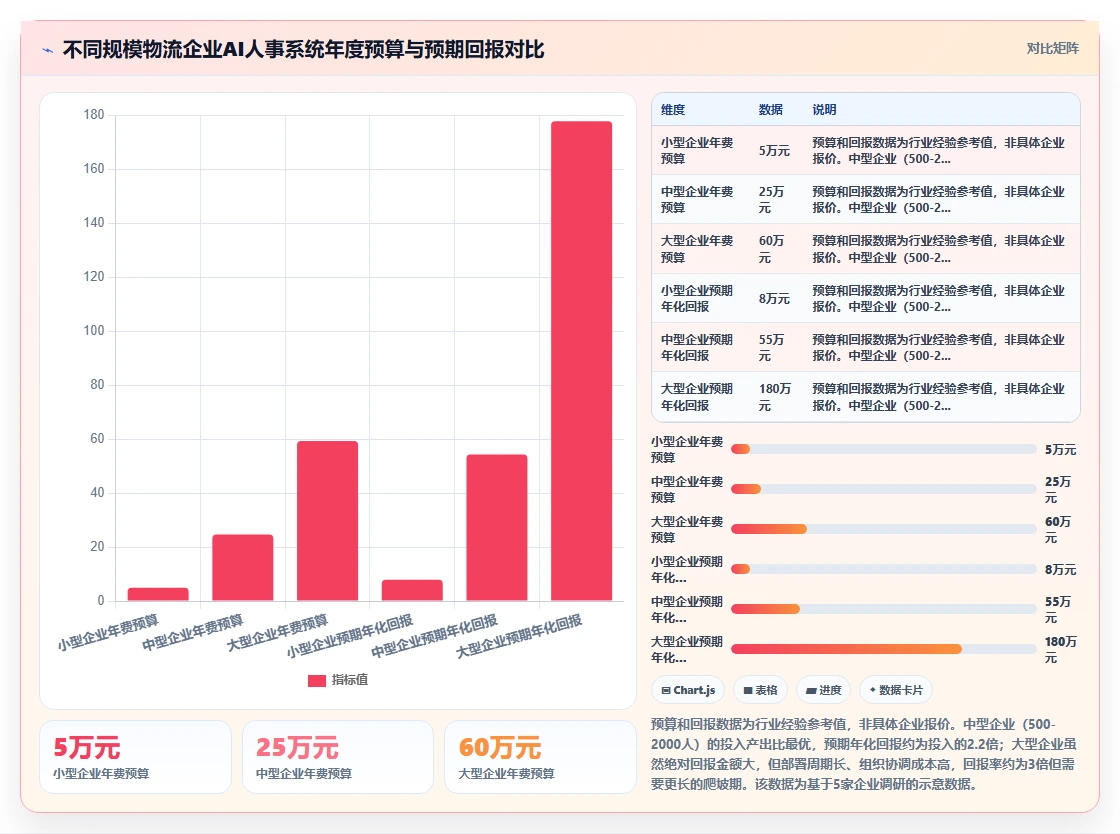Image resolution: width=1120 pixels, height=834 pixels.
Task: Click the 大型企业预期年化回报 bar in chart
Action: pos(581,361)
